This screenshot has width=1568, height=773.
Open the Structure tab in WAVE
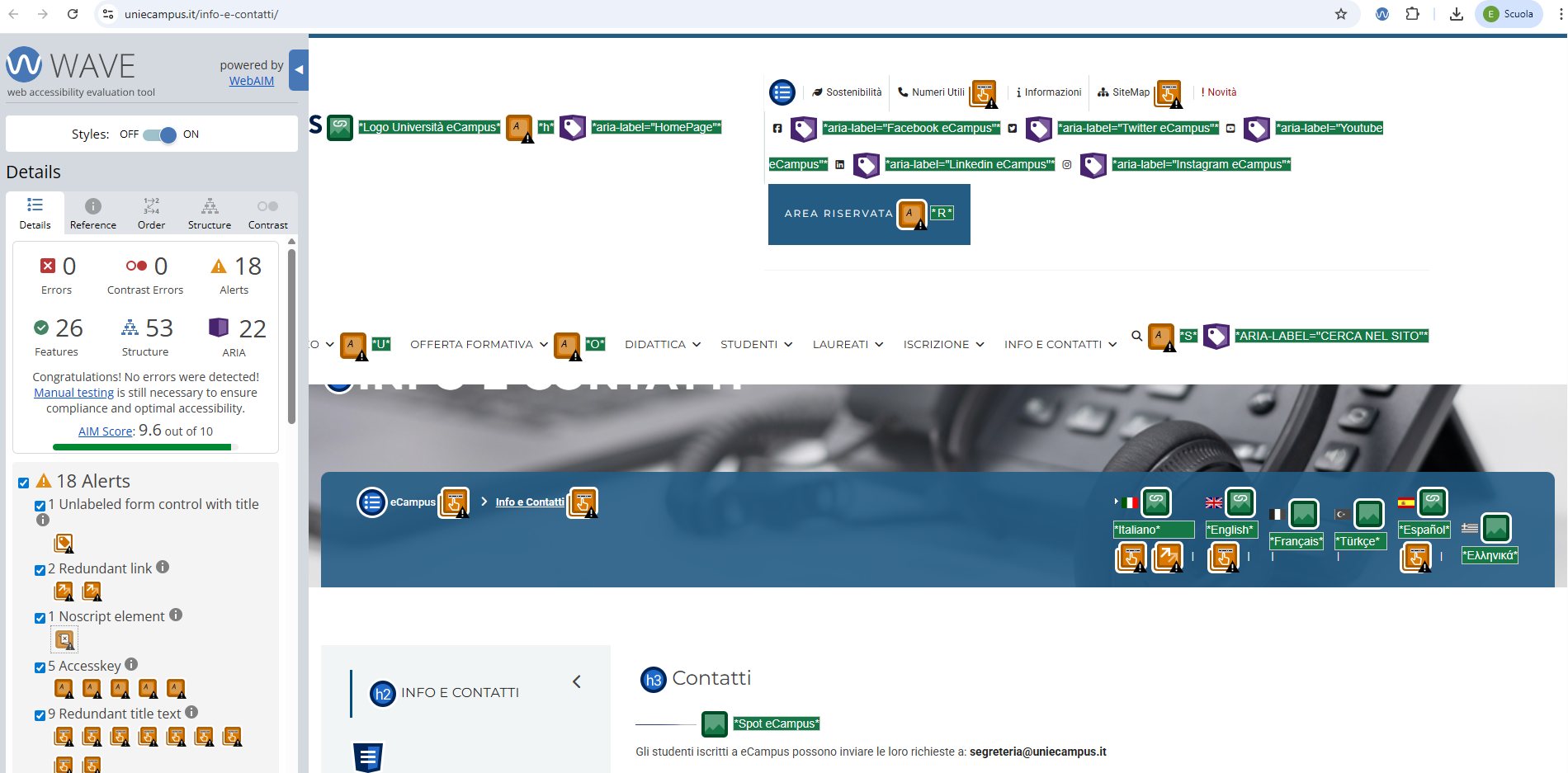[x=210, y=214]
